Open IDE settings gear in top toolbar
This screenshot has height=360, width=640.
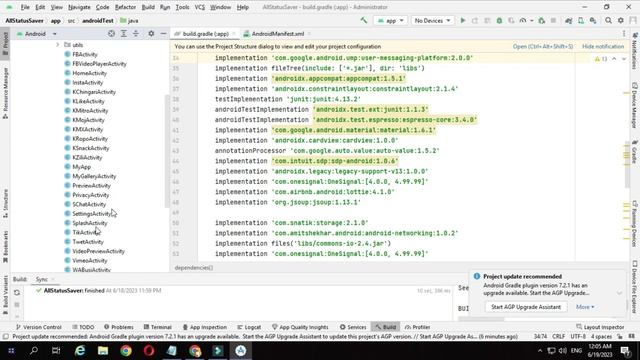coord(620,20)
